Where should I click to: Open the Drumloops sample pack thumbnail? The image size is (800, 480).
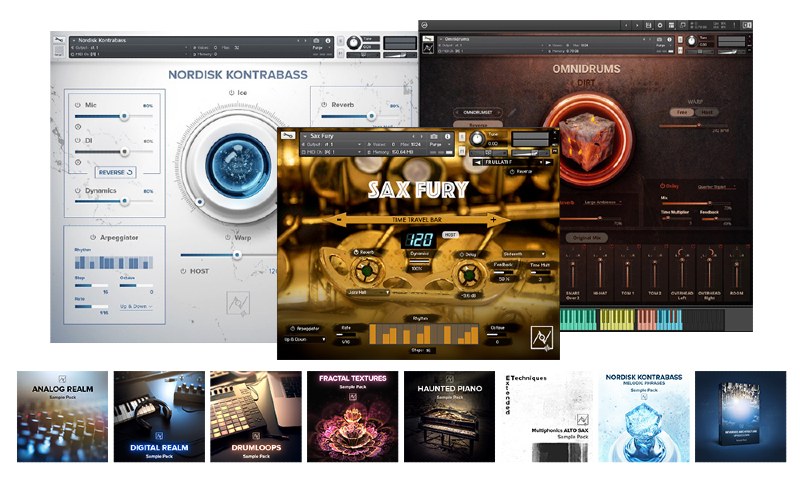[x=256, y=416]
